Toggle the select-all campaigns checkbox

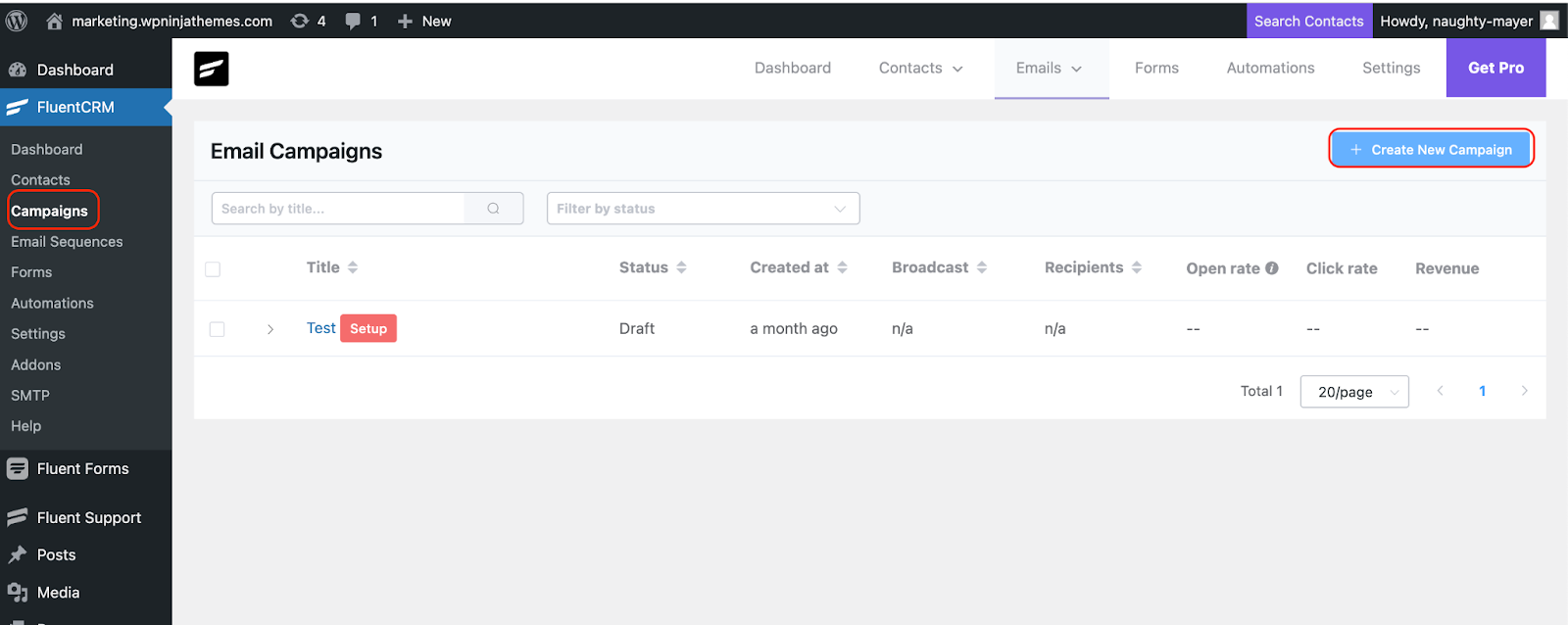[x=213, y=269]
